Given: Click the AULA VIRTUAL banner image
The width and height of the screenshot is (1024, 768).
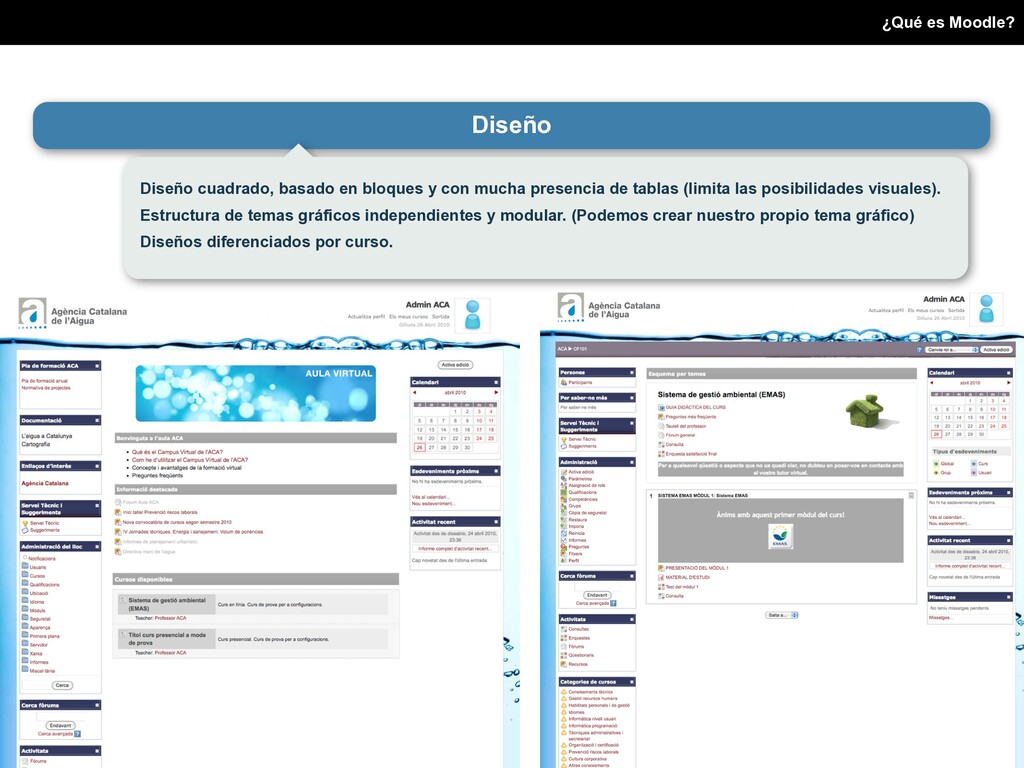Looking at the screenshot, I should (255, 393).
